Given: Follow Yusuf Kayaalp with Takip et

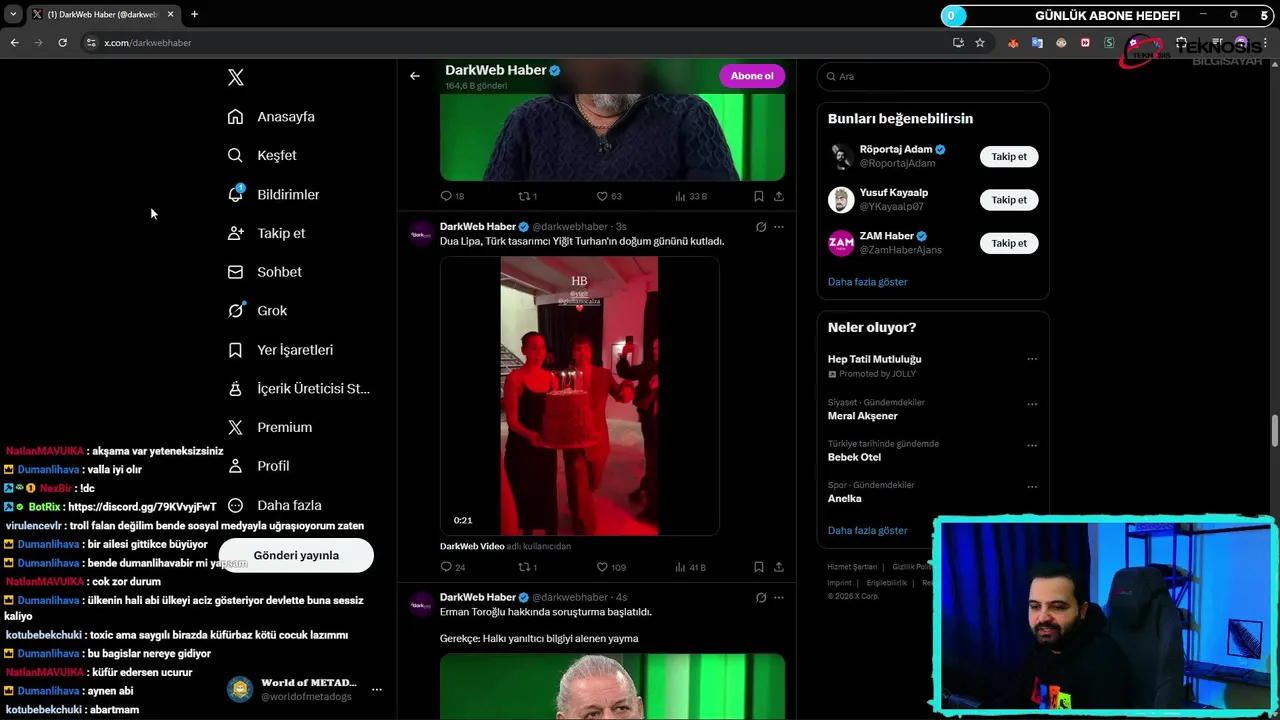Looking at the screenshot, I should click(x=1009, y=200).
